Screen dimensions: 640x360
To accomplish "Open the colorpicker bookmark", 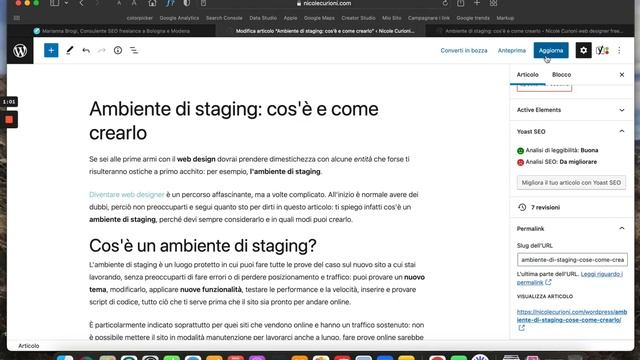I will [x=140, y=18].
